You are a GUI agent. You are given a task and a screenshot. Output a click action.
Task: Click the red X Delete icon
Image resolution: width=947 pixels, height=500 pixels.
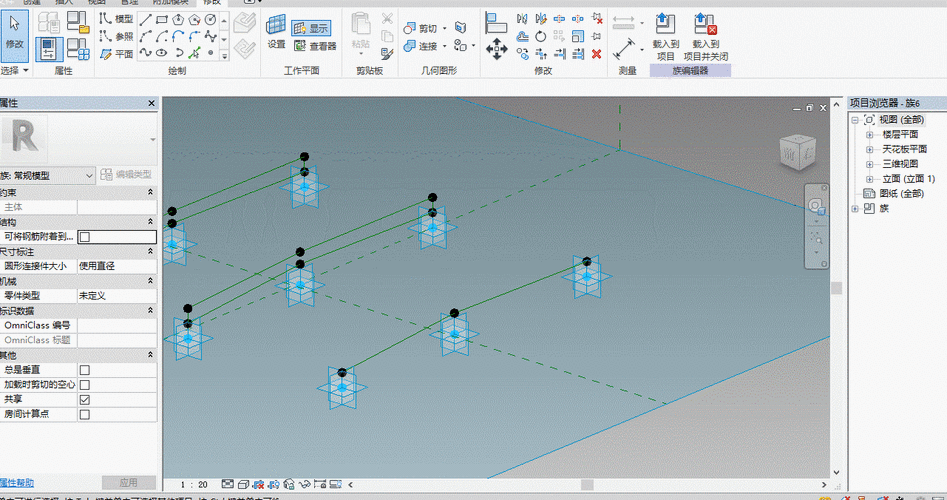pyautogui.click(x=597, y=53)
